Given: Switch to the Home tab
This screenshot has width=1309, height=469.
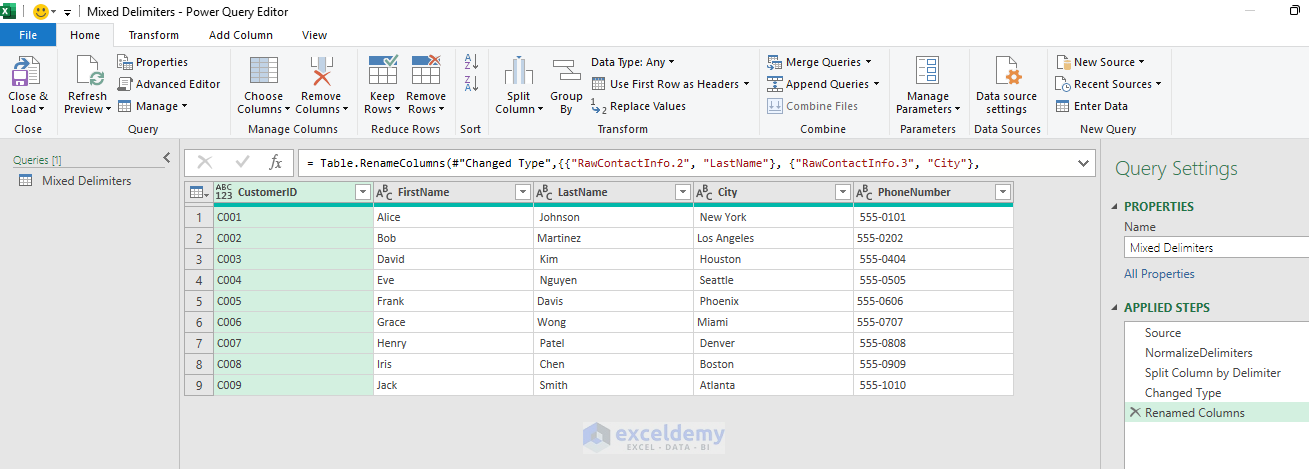Looking at the screenshot, I should [85, 35].
